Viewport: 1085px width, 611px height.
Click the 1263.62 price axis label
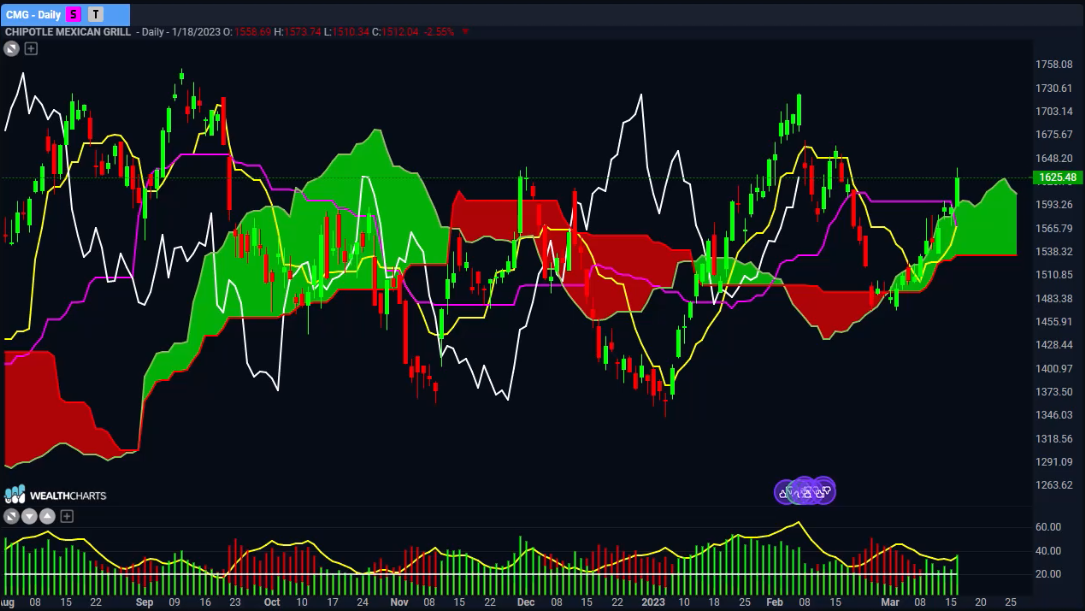pos(1054,485)
